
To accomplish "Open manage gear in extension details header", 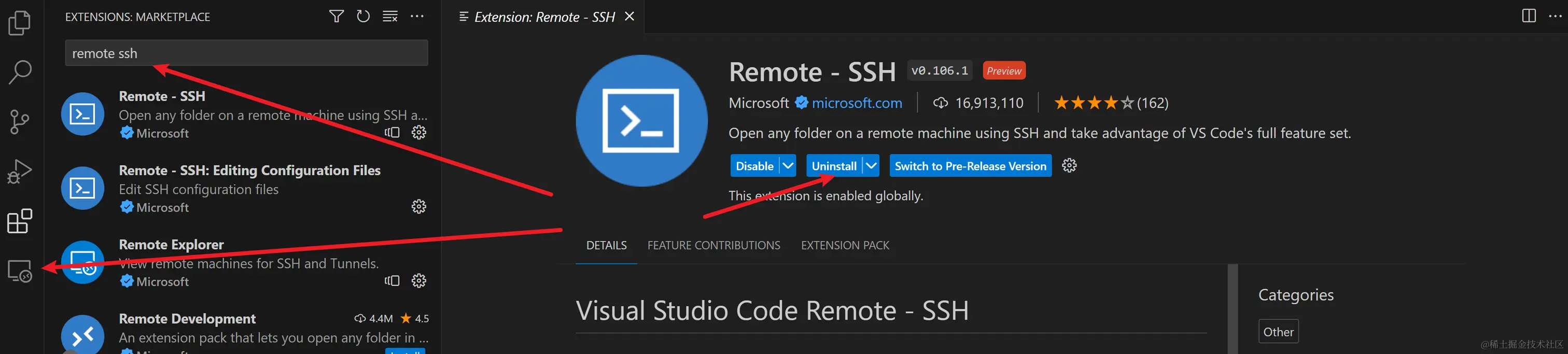I will 1070,165.
